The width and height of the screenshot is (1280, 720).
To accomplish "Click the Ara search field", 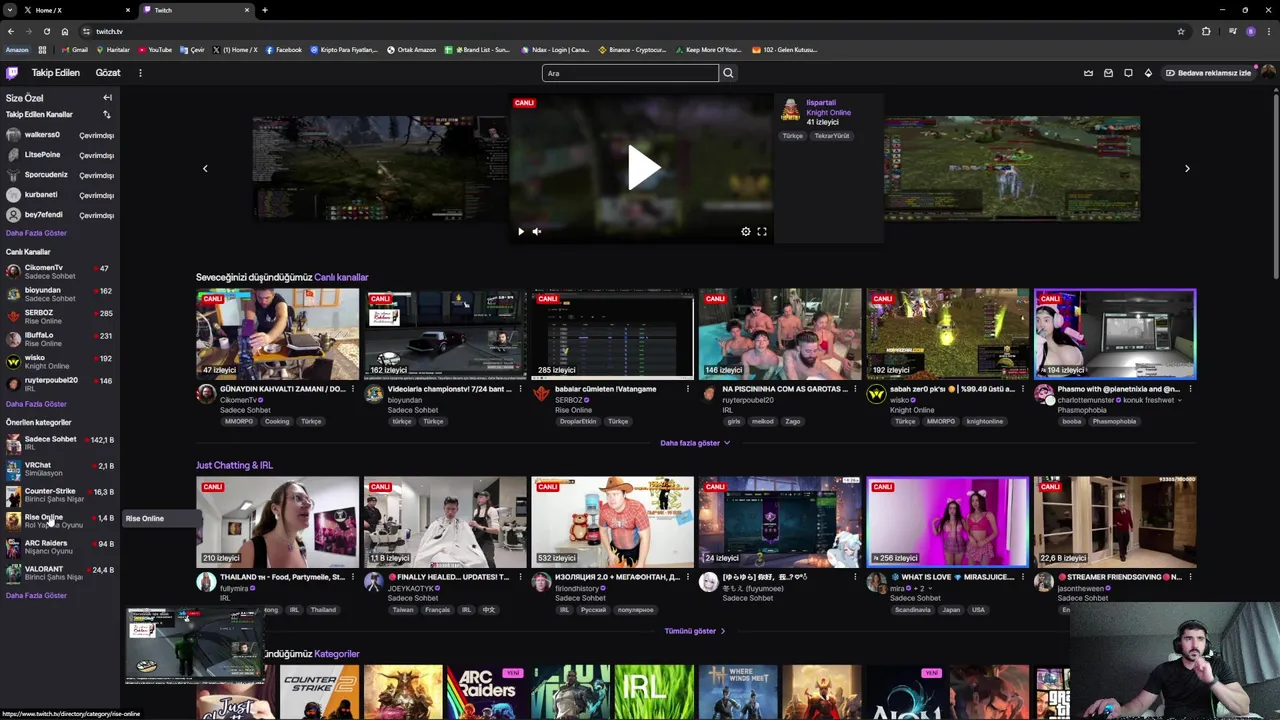I will click(x=630, y=73).
